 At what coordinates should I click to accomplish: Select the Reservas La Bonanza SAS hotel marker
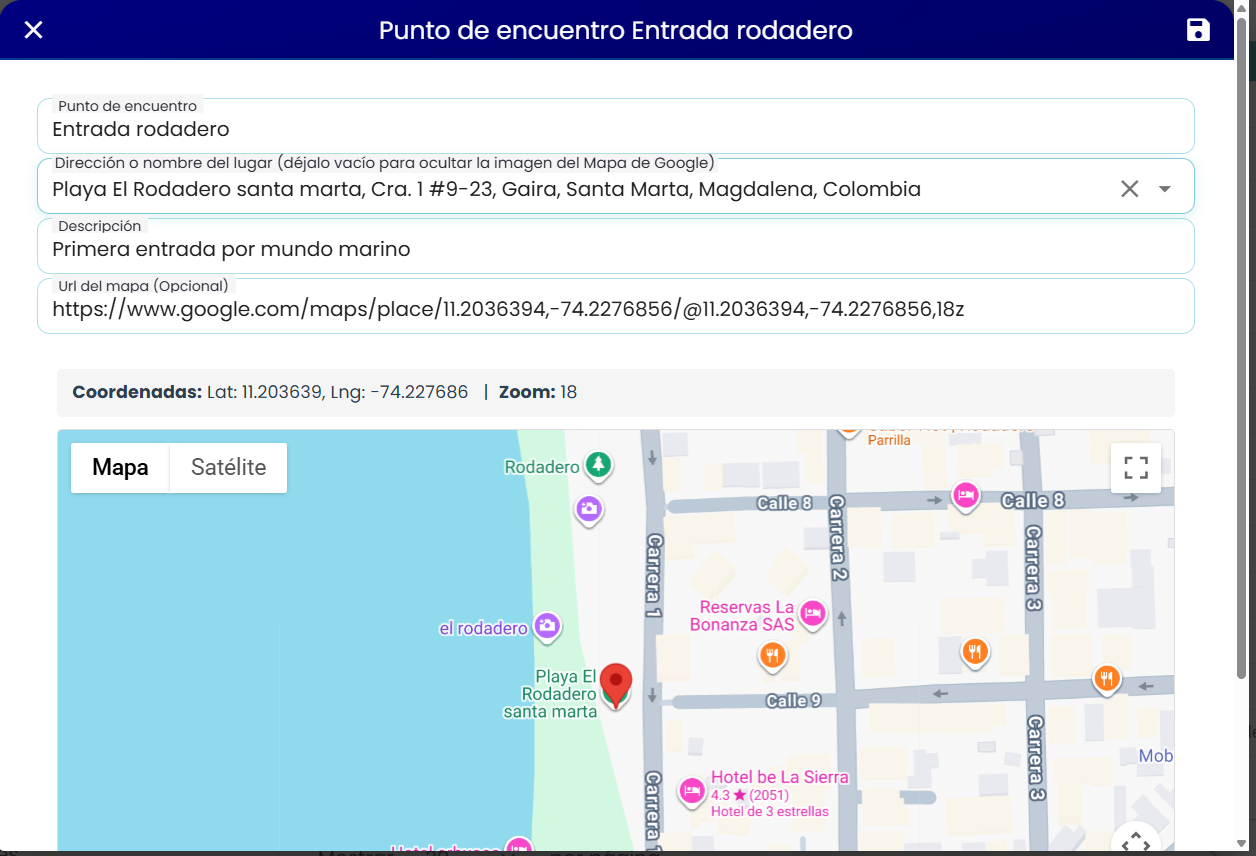tap(813, 614)
